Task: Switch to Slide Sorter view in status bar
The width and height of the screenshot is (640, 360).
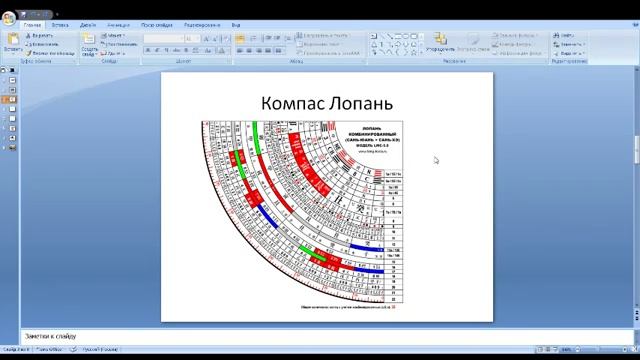Action: [x=548, y=349]
